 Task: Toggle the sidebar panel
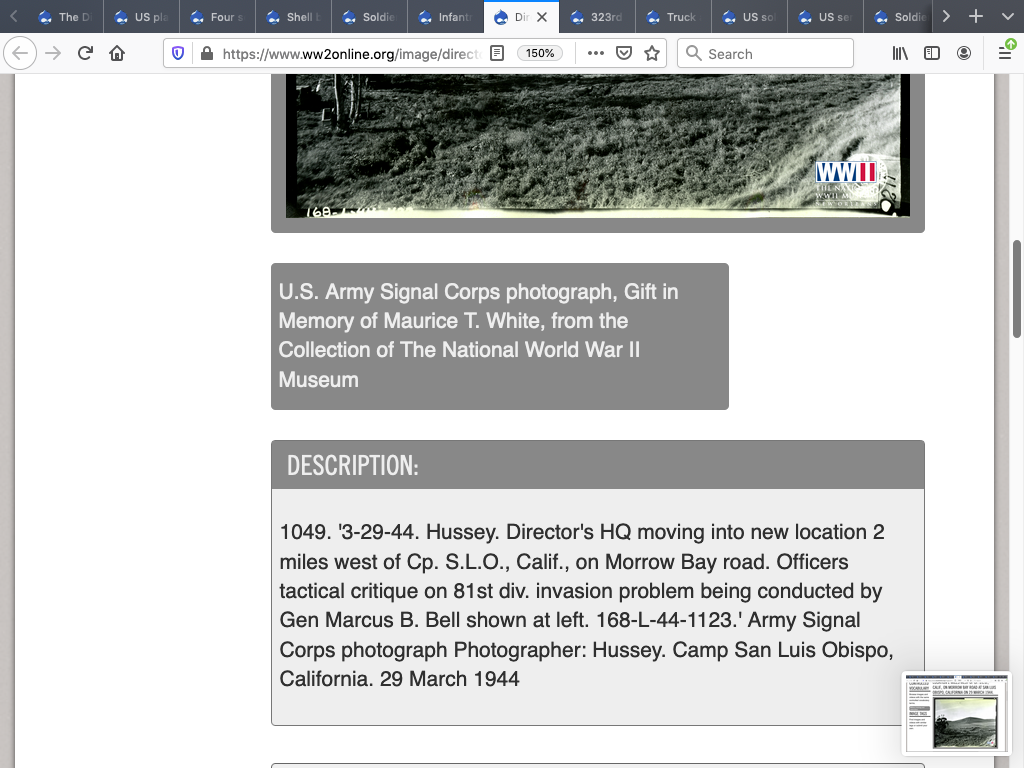tap(932, 53)
